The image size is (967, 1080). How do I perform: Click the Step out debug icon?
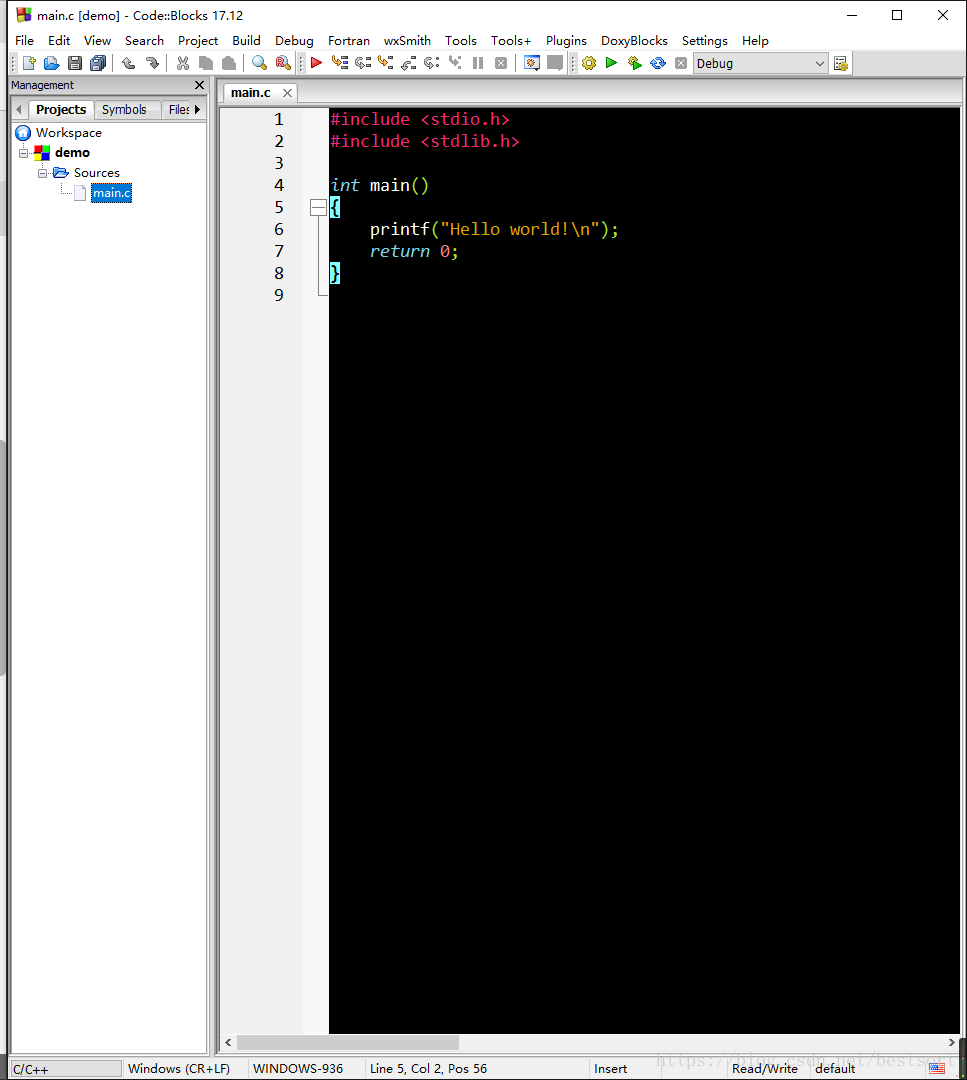pyautogui.click(x=409, y=63)
